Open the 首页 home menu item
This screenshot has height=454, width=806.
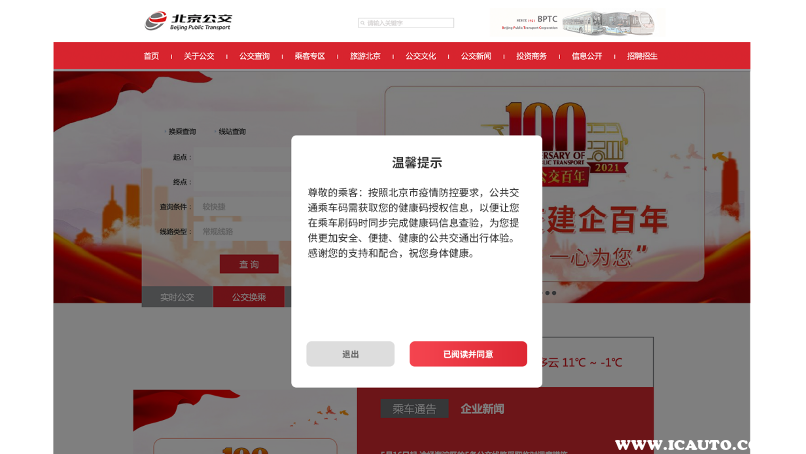[x=151, y=56]
